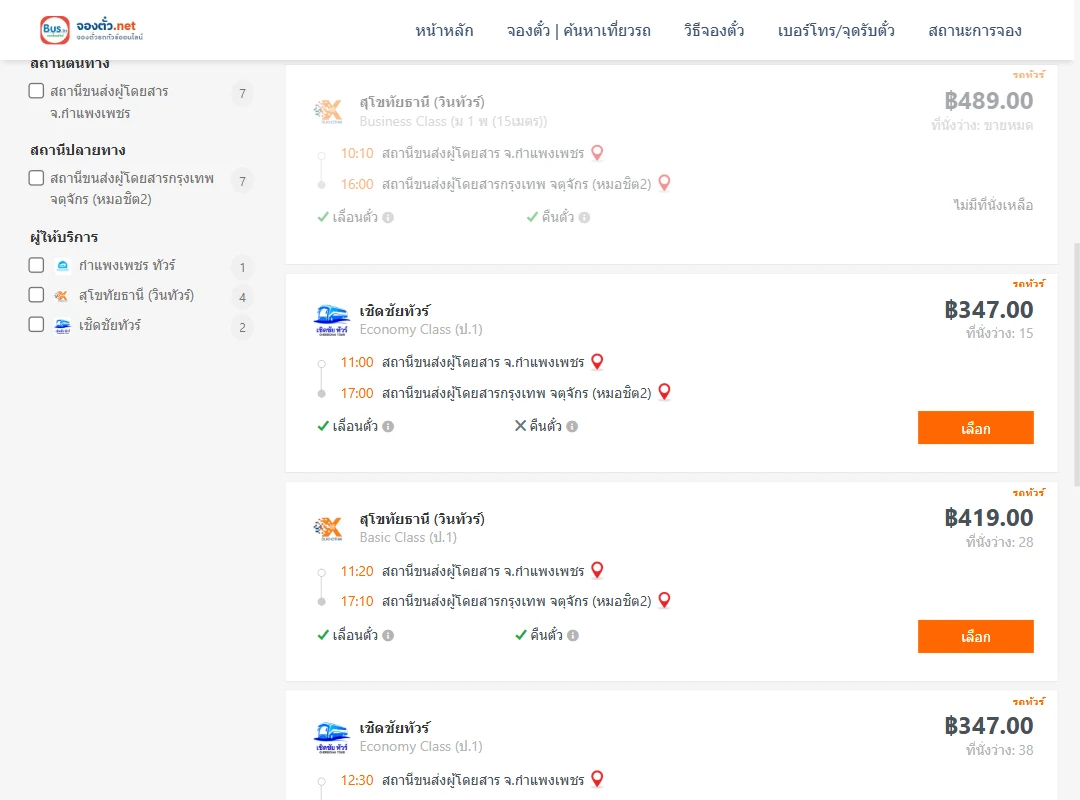Open map pin for 17:10 หมอชิต2 arrival
Image resolution: width=1080 pixels, height=800 pixels.
coord(664,600)
